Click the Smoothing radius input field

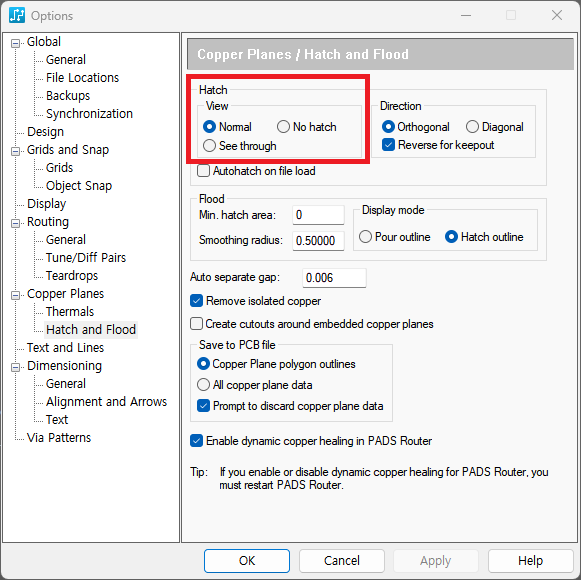318,241
